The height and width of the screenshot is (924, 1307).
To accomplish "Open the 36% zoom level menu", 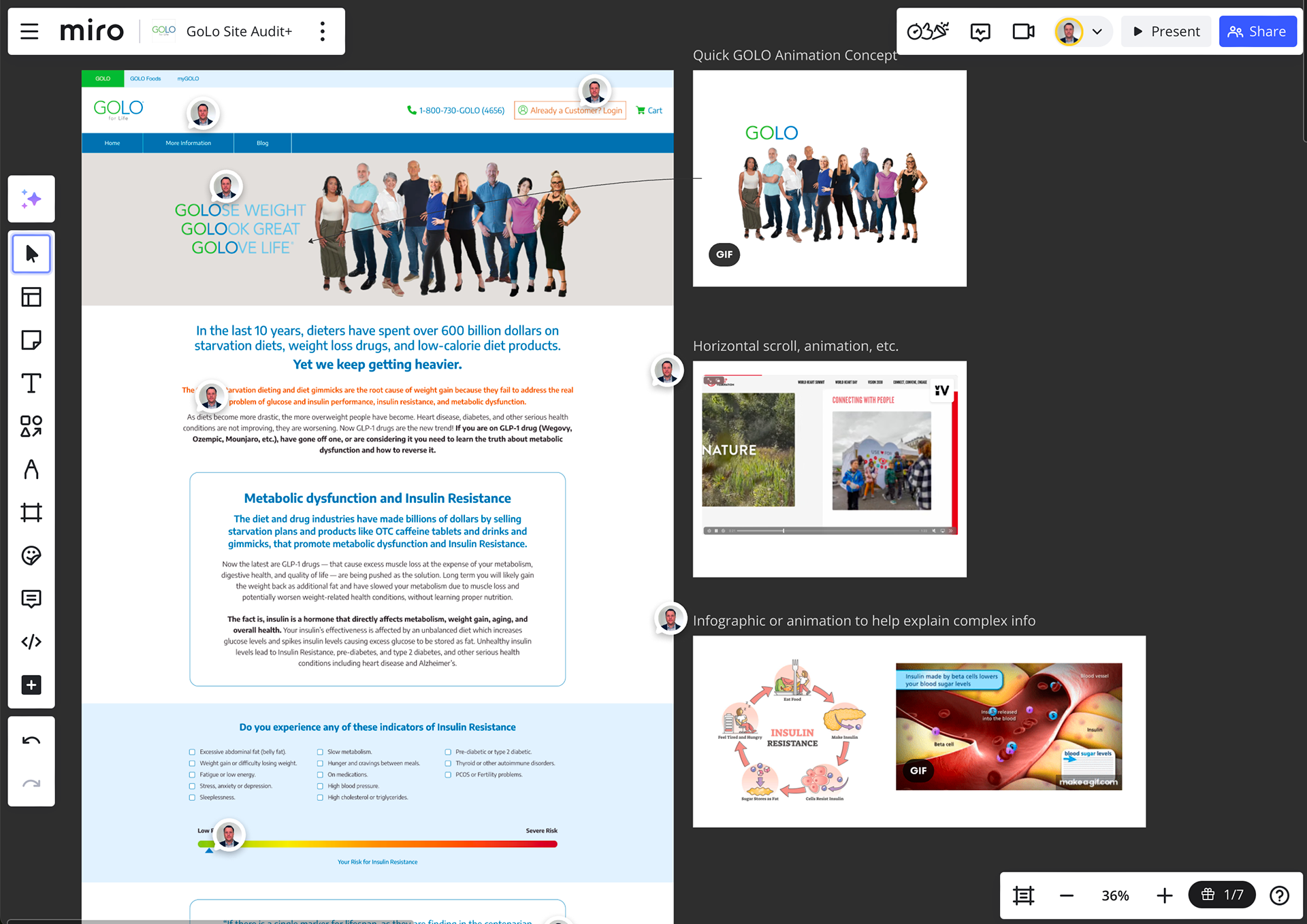I will coord(1115,895).
